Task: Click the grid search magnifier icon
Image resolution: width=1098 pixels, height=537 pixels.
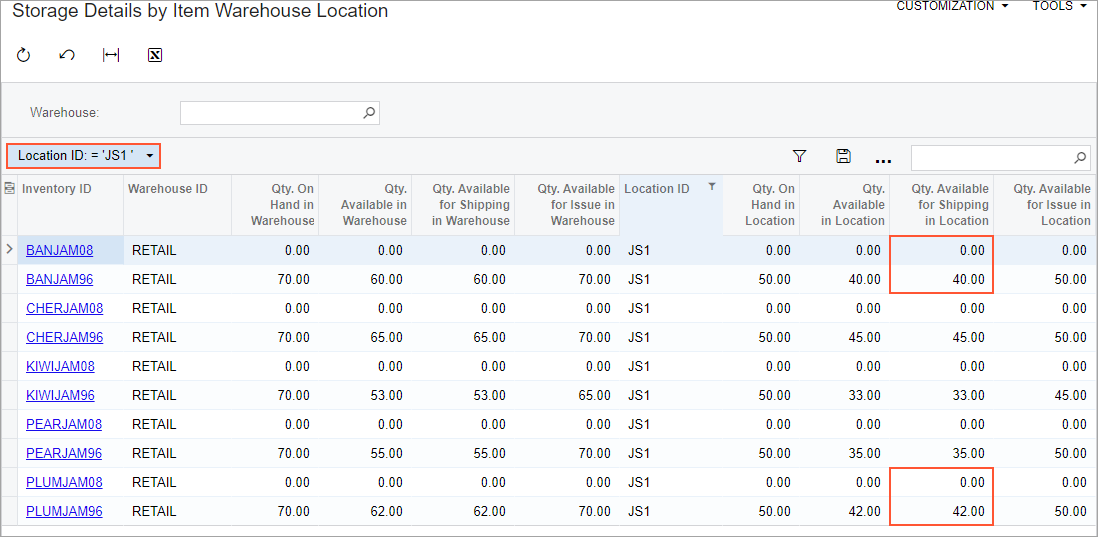Action: click(1080, 157)
